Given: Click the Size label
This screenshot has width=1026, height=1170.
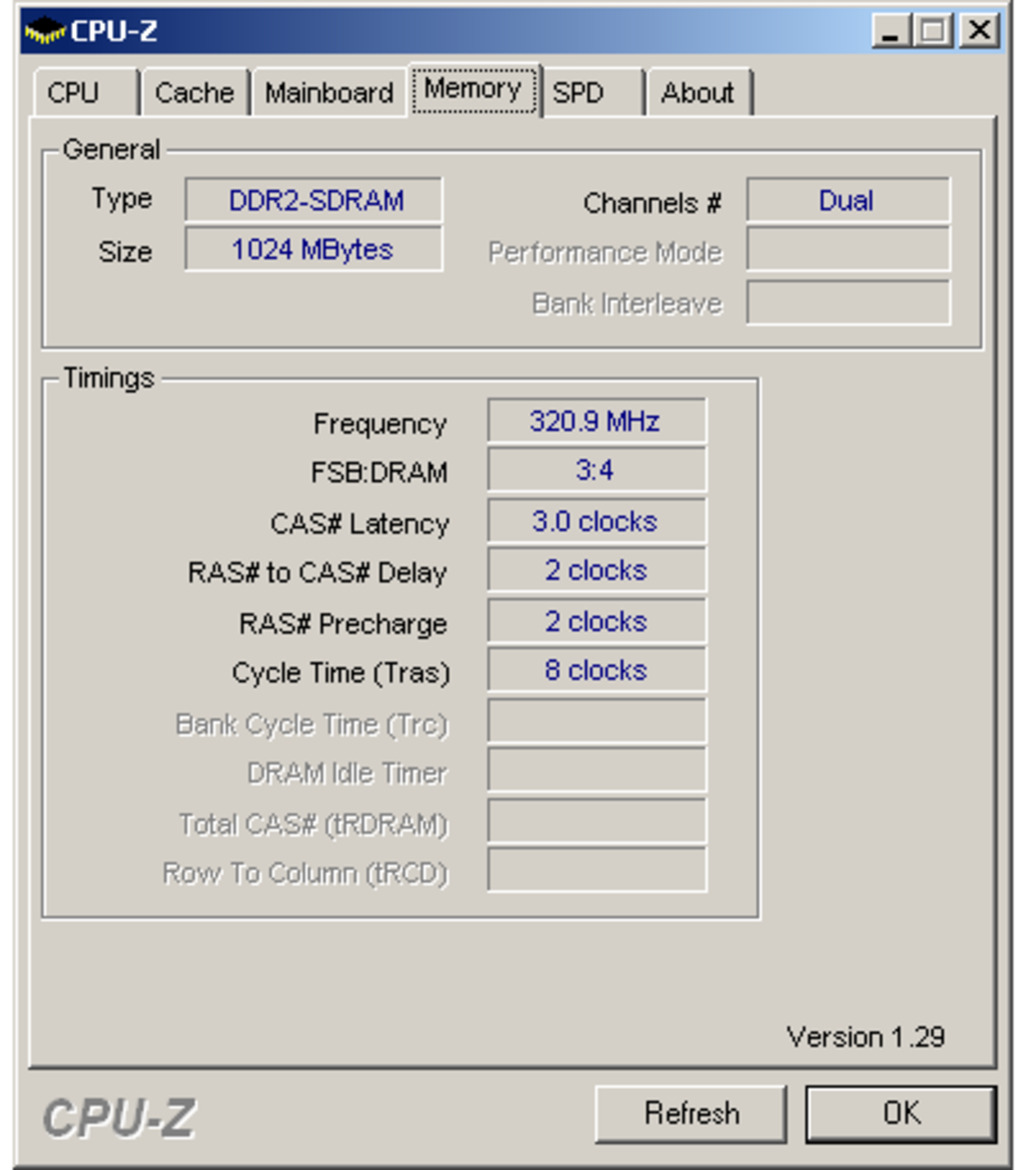Looking at the screenshot, I should pos(125,251).
